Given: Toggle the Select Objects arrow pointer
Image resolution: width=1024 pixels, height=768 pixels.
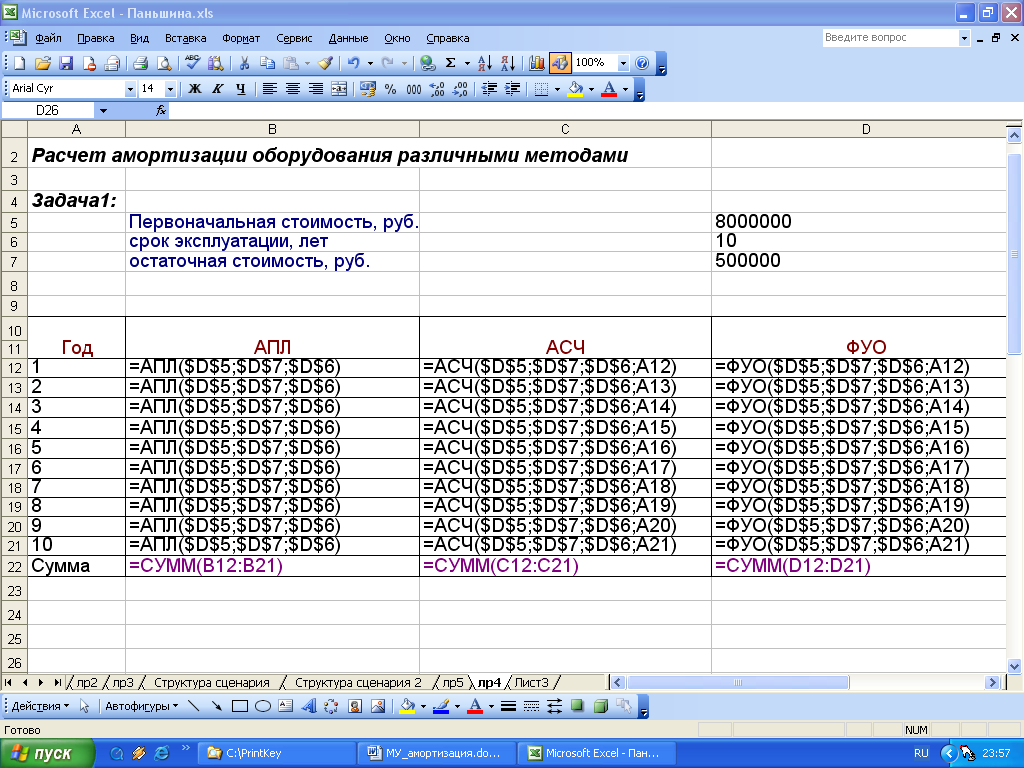Looking at the screenshot, I should point(84,706).
